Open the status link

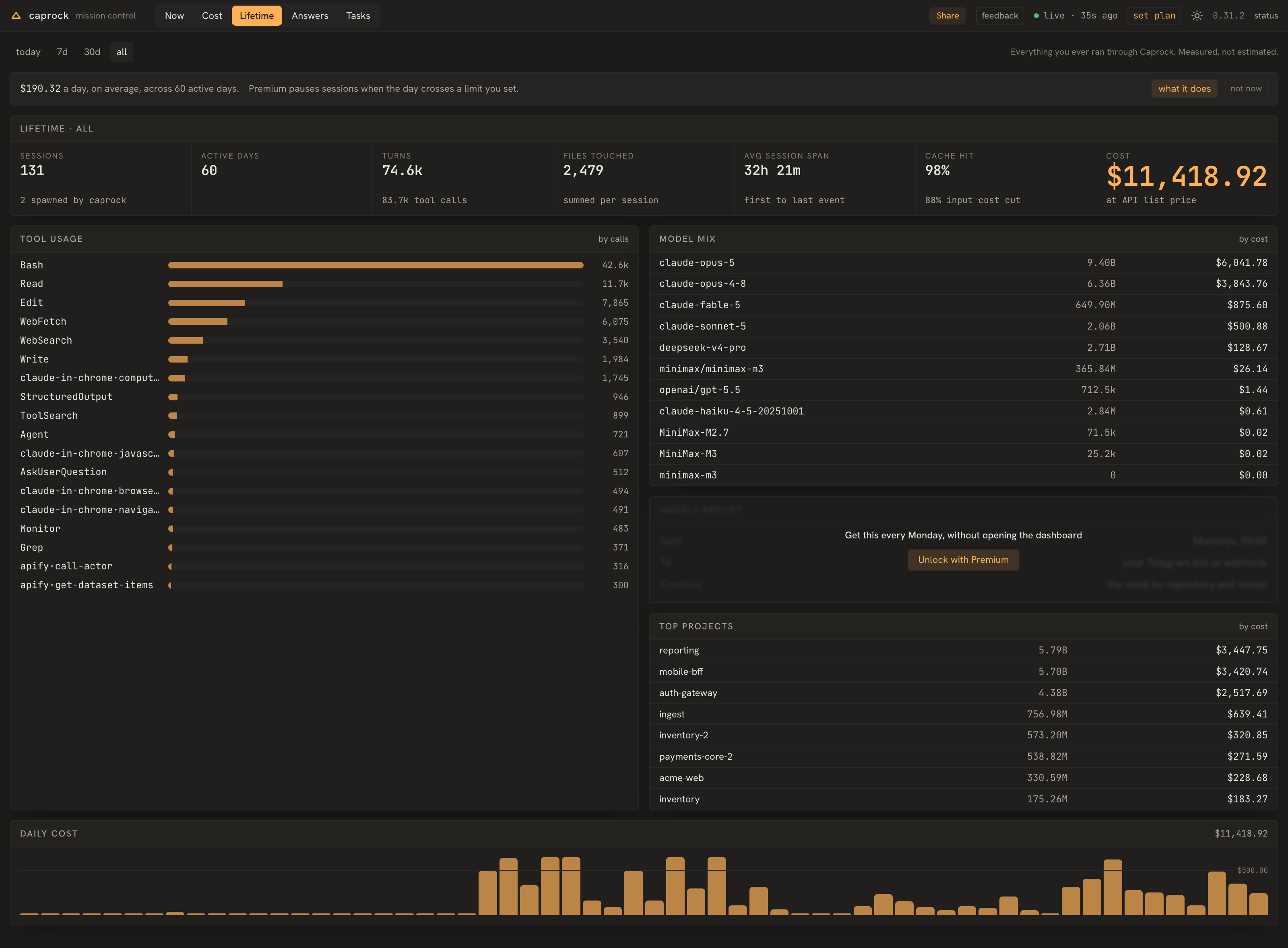1266,16
